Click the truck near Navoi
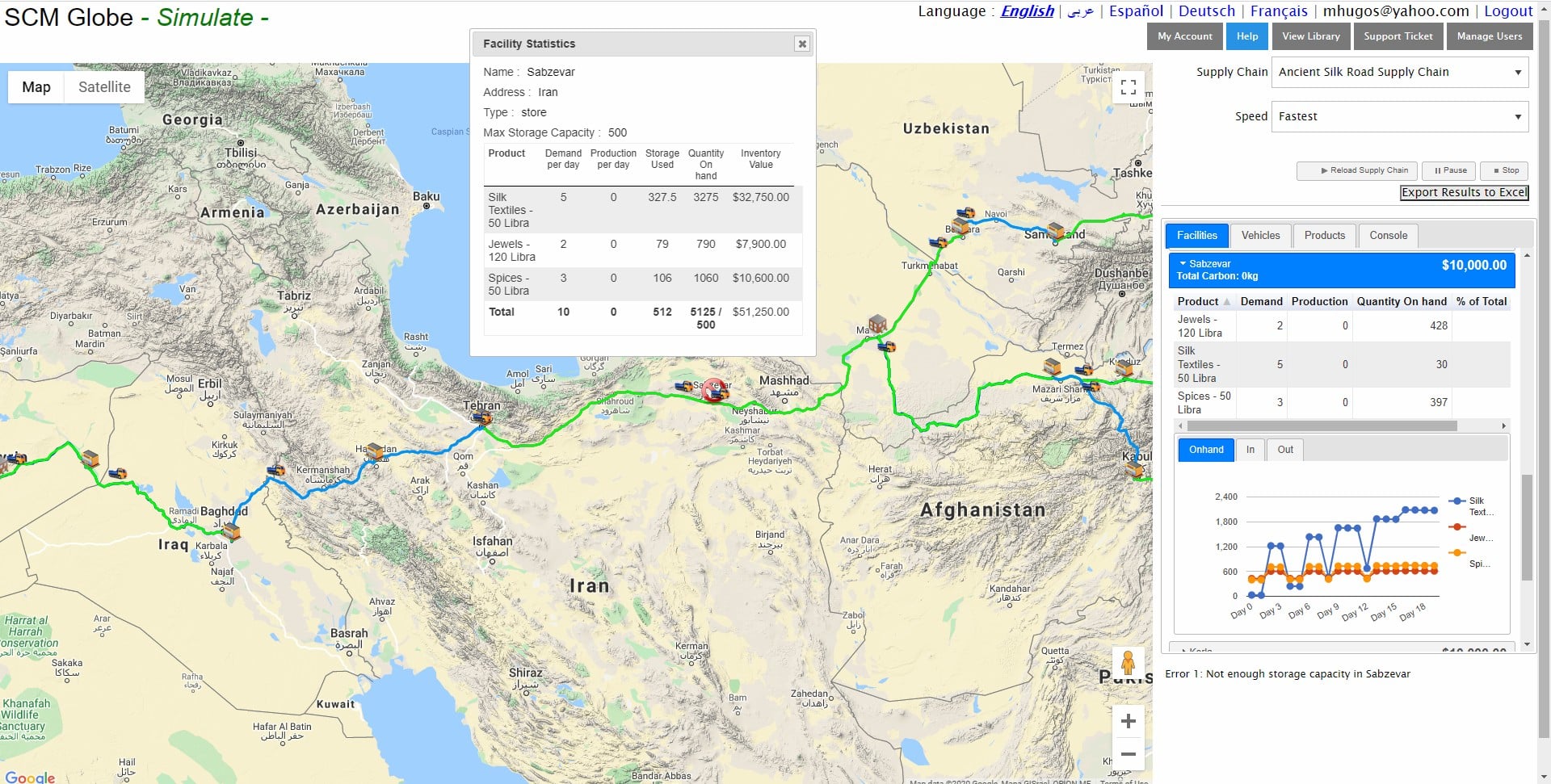This screenshot has width=1551, height=784. 965,213
